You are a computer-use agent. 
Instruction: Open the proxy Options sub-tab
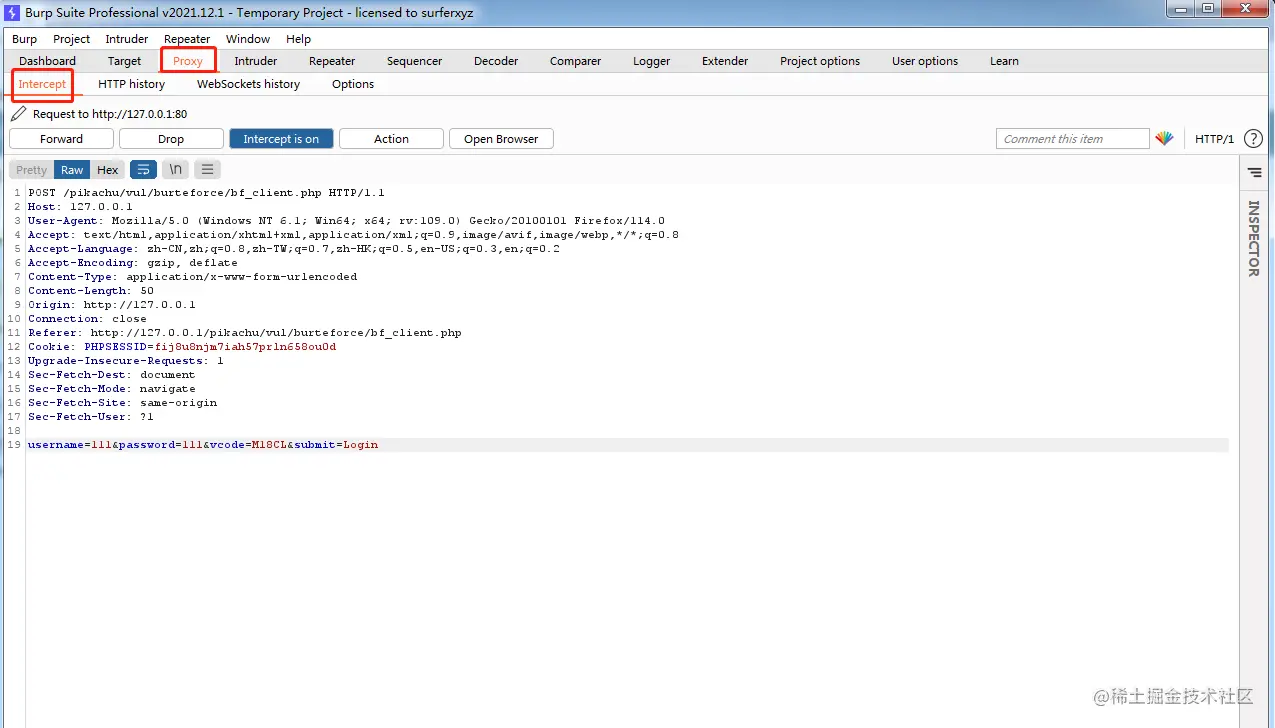click(x=353, y=84)
